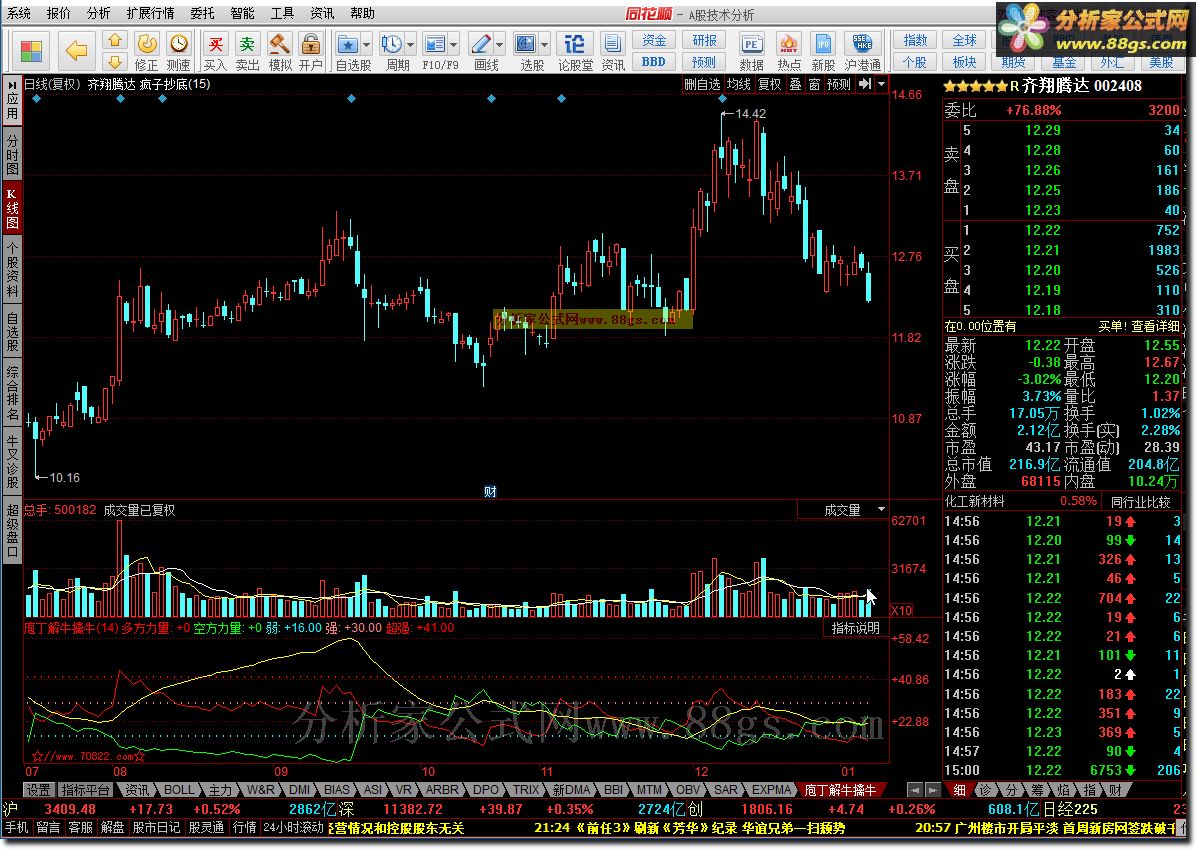Open 指标说明 indicator description
This screenshot has width=1198, height=850.
point(856,628)
